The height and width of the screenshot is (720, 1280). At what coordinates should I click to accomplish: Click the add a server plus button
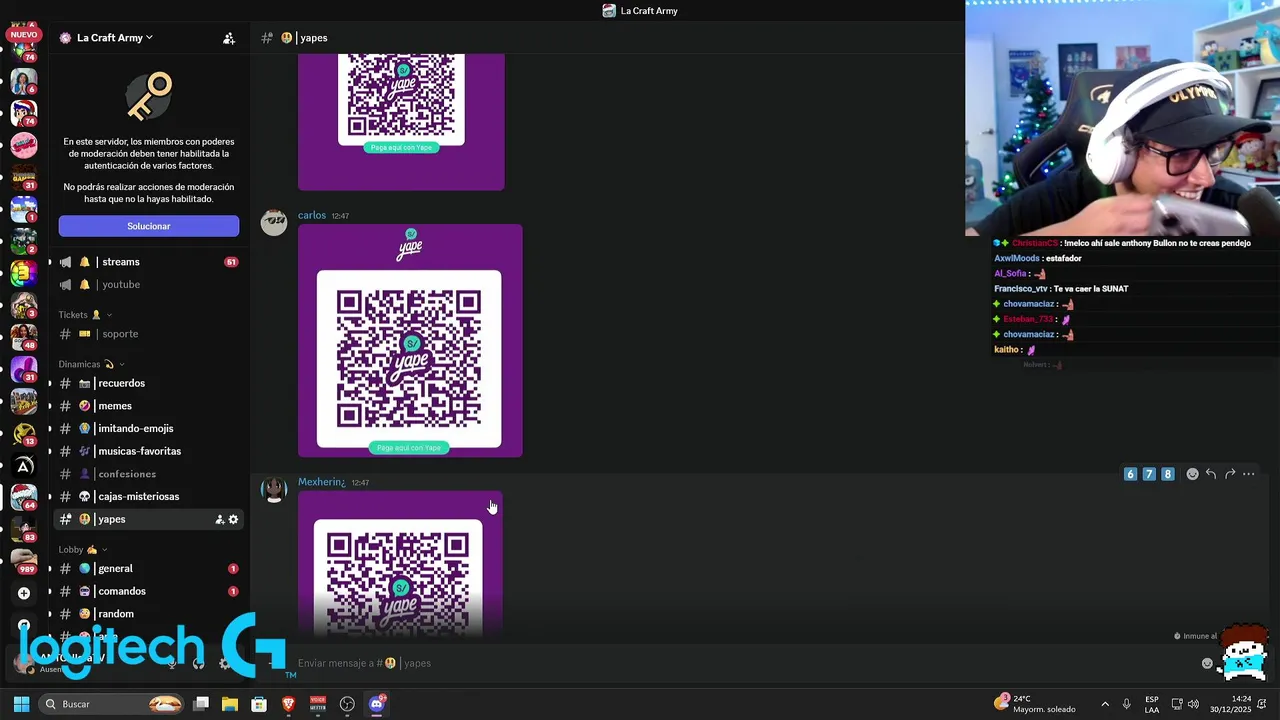(x=24, y=593)
